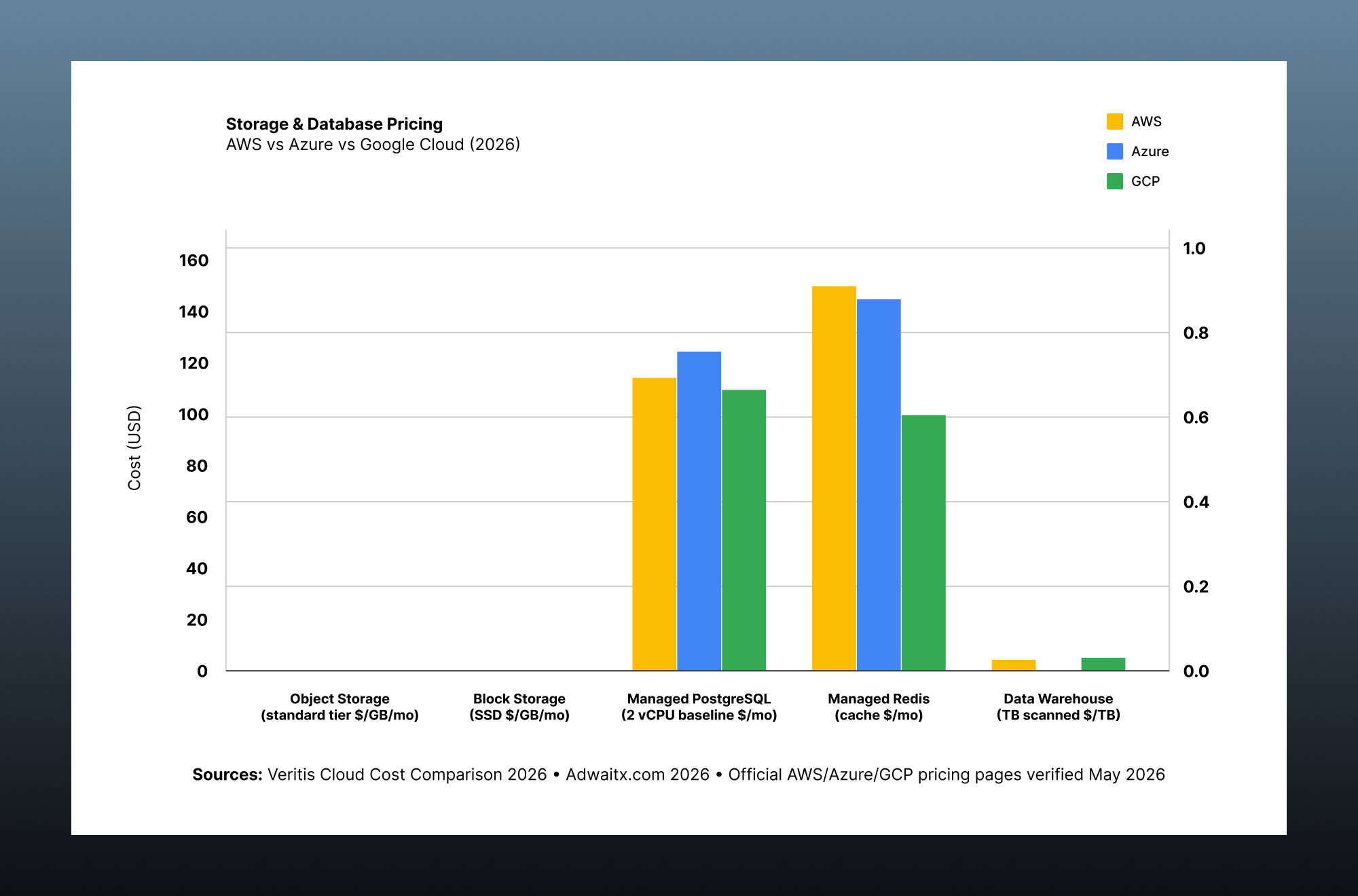Screen dimensions: 1358x896
Task: Select the AWS bar for Managed Redis
Action: click(x=834, y=479)
